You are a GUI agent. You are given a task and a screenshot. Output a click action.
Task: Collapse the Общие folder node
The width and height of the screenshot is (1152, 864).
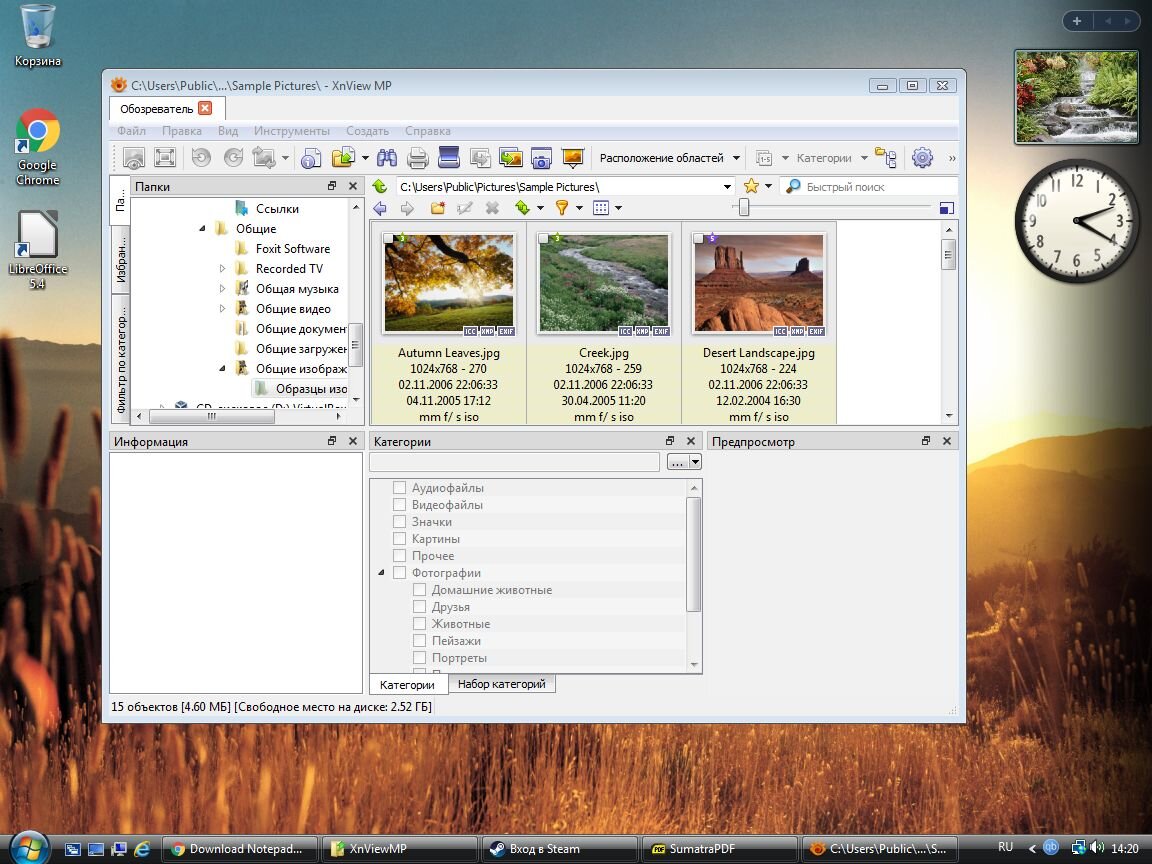click(x=203, y=228)
